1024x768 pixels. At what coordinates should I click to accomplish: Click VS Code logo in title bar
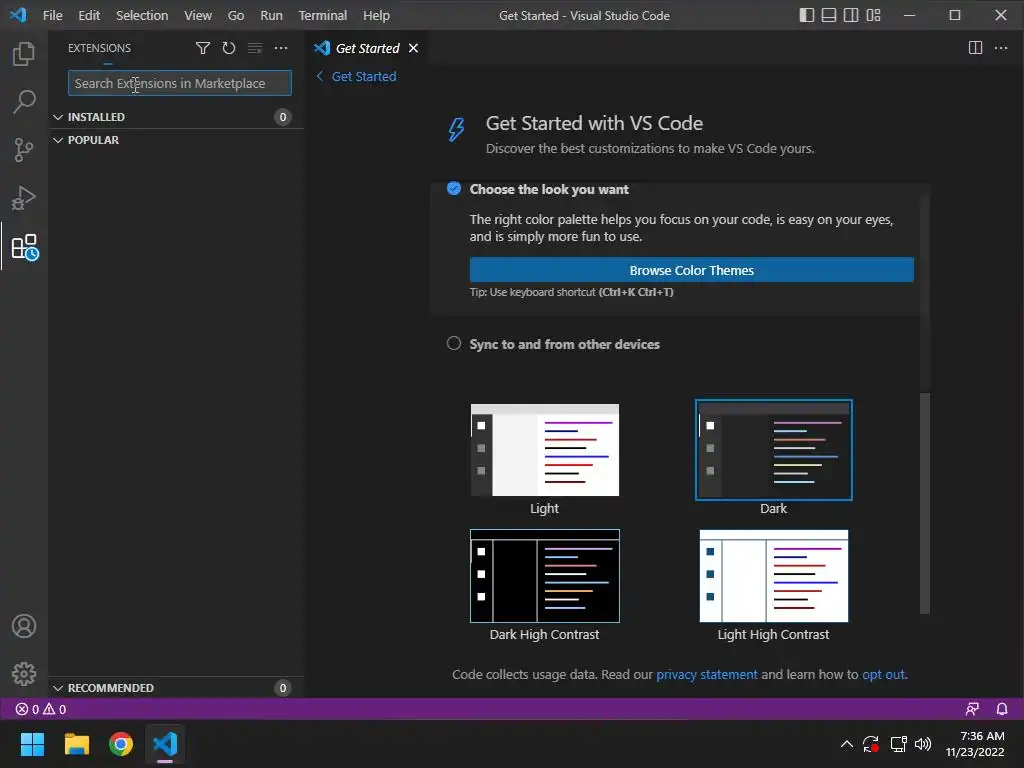(18, 15)
